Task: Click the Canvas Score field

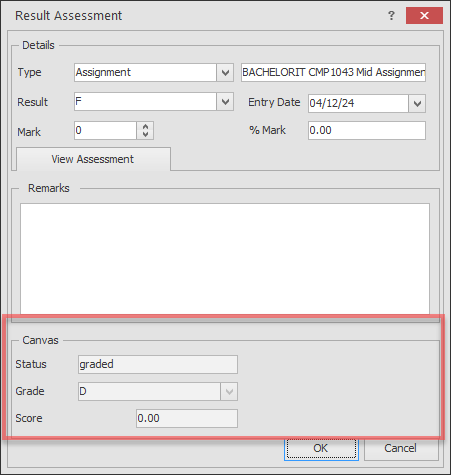Action: (x=187, y=418)
